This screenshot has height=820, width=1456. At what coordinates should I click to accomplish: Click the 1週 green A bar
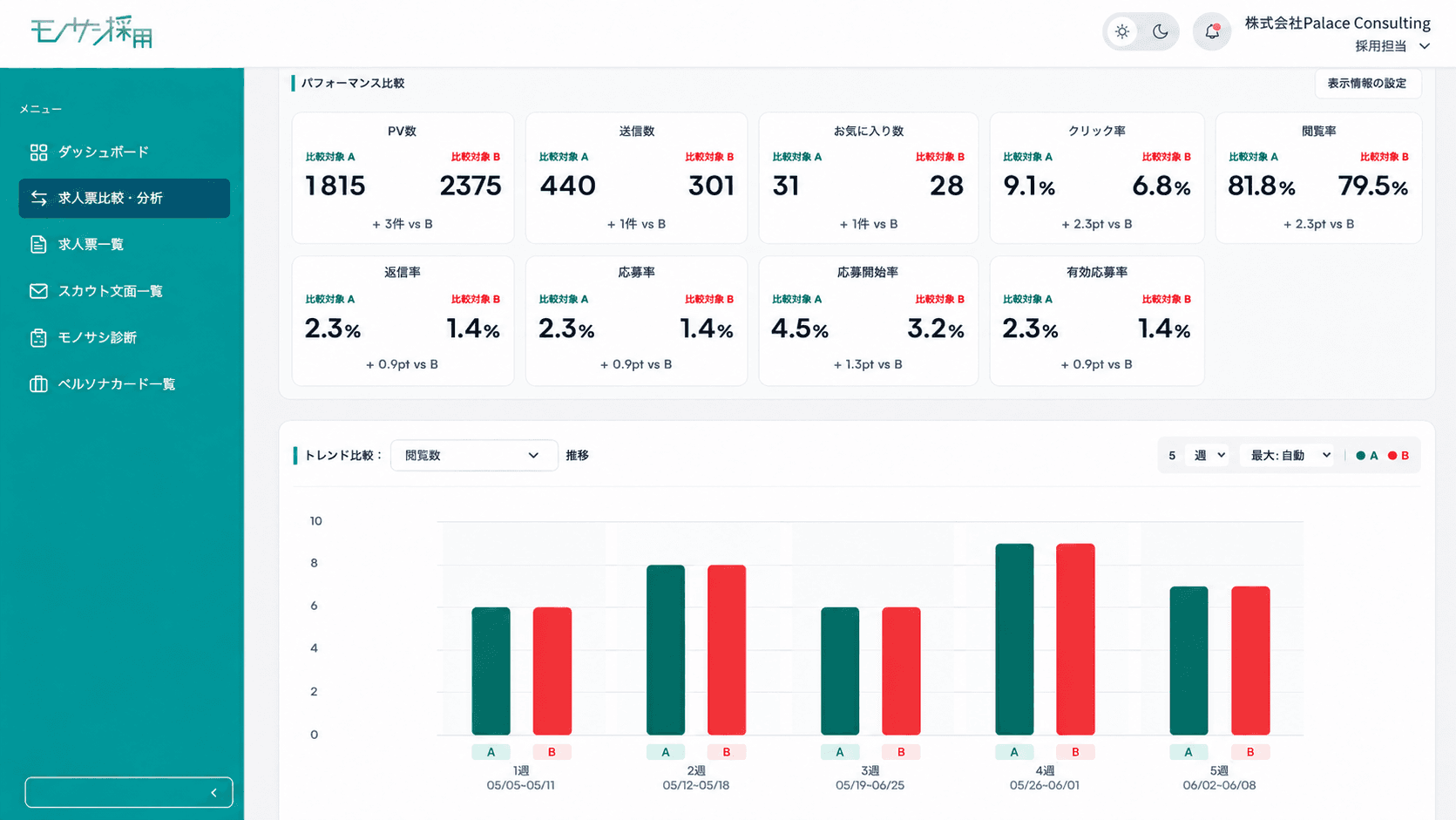[491, 671]
